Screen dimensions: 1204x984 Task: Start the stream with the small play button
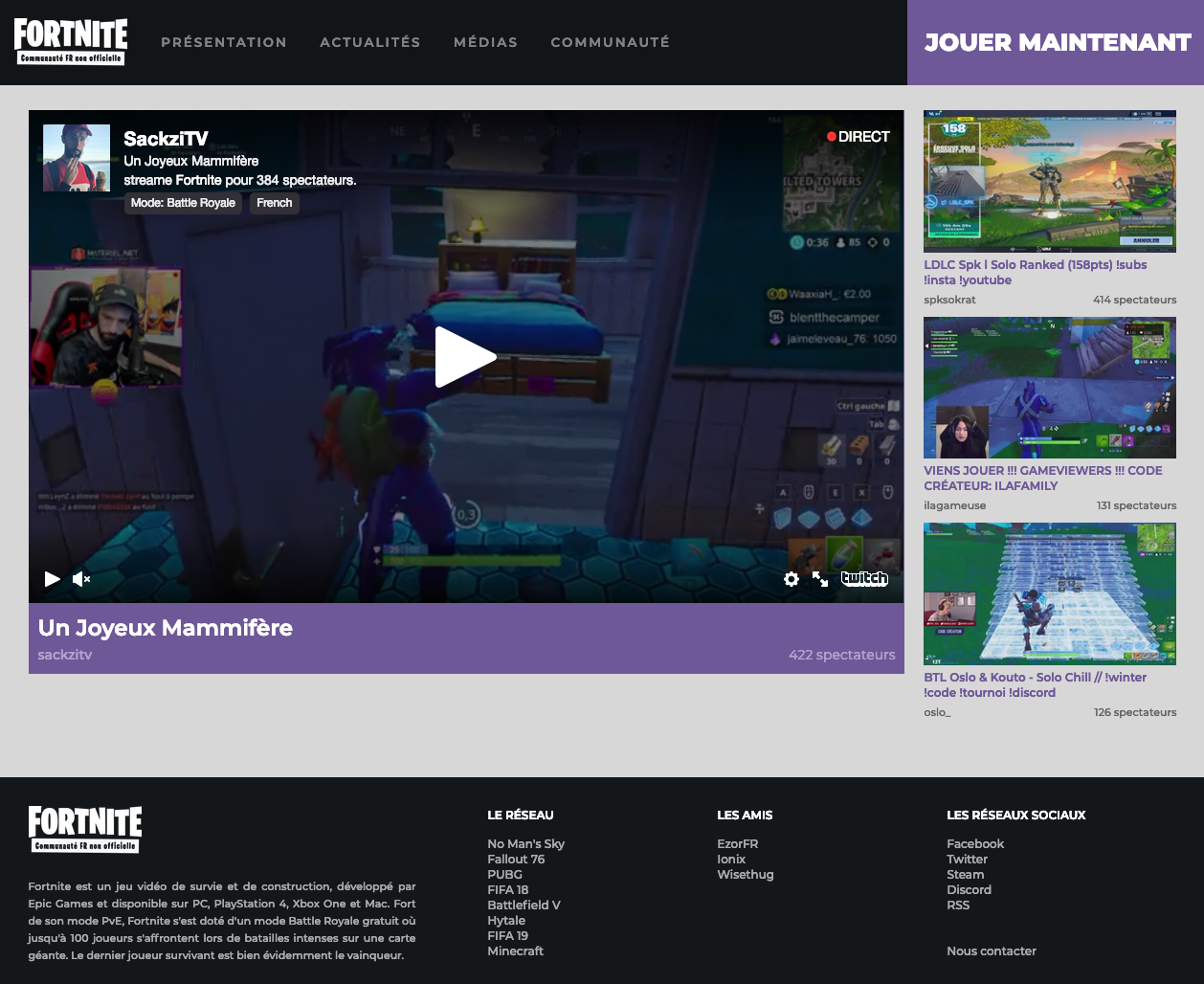pyautogui.click(x=53, y=579)
